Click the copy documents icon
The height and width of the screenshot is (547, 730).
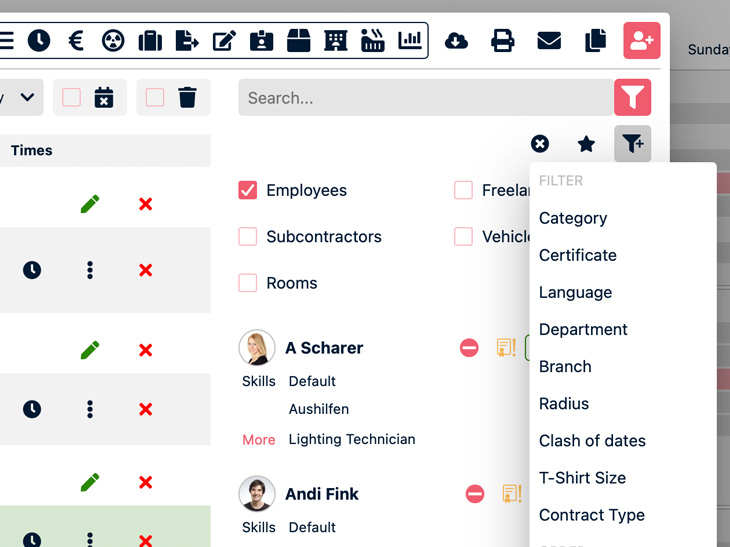[x=595, y=41]
